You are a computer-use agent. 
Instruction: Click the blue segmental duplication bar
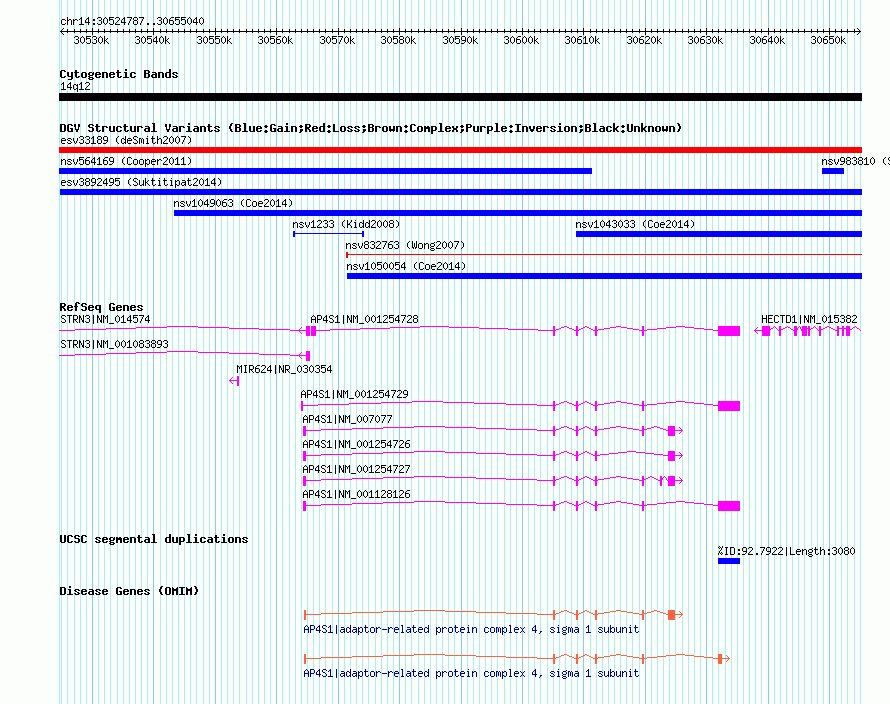[x=729, y=561]
